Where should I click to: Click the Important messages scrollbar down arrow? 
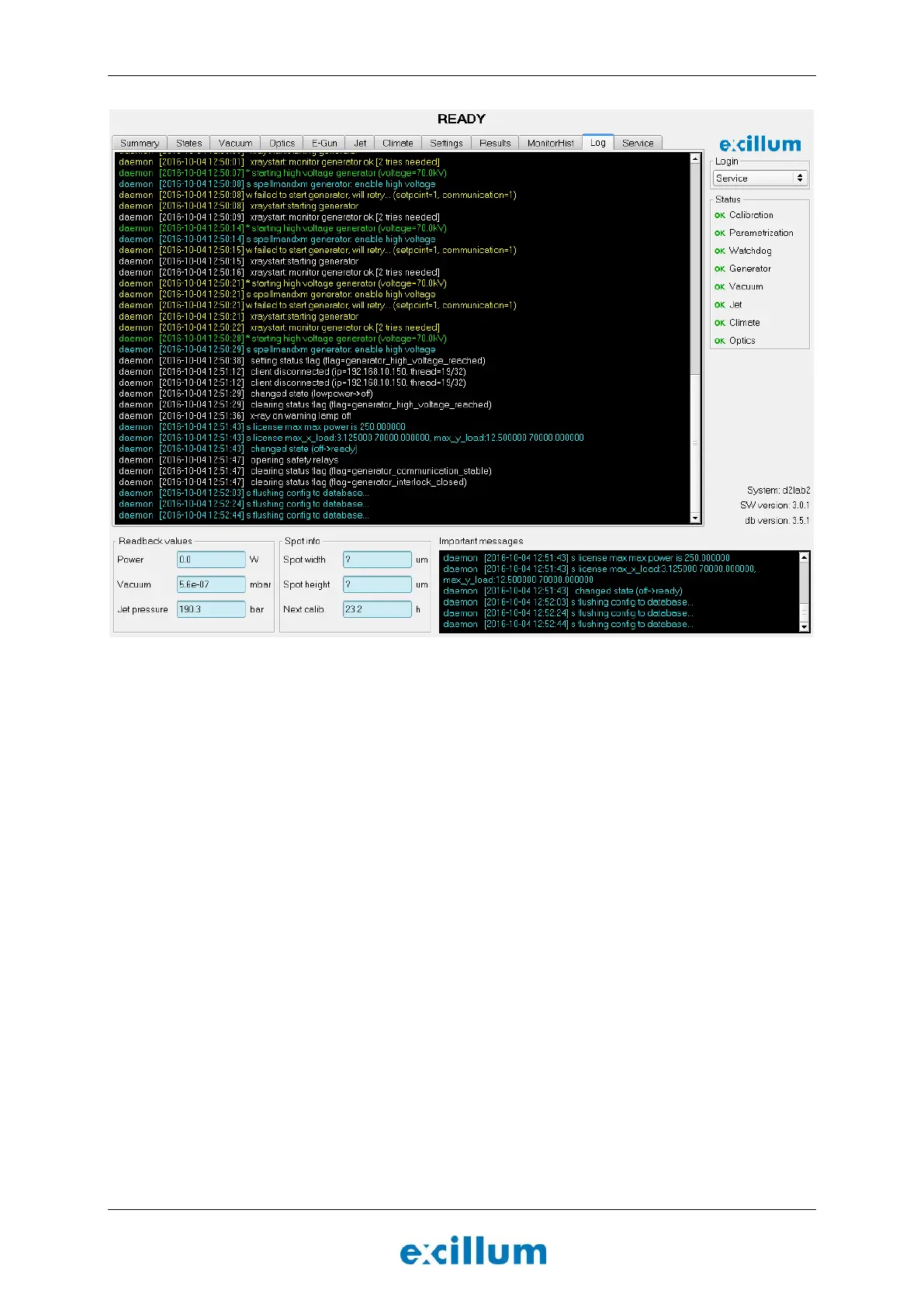pyautogui.click(x=805, y=626)
